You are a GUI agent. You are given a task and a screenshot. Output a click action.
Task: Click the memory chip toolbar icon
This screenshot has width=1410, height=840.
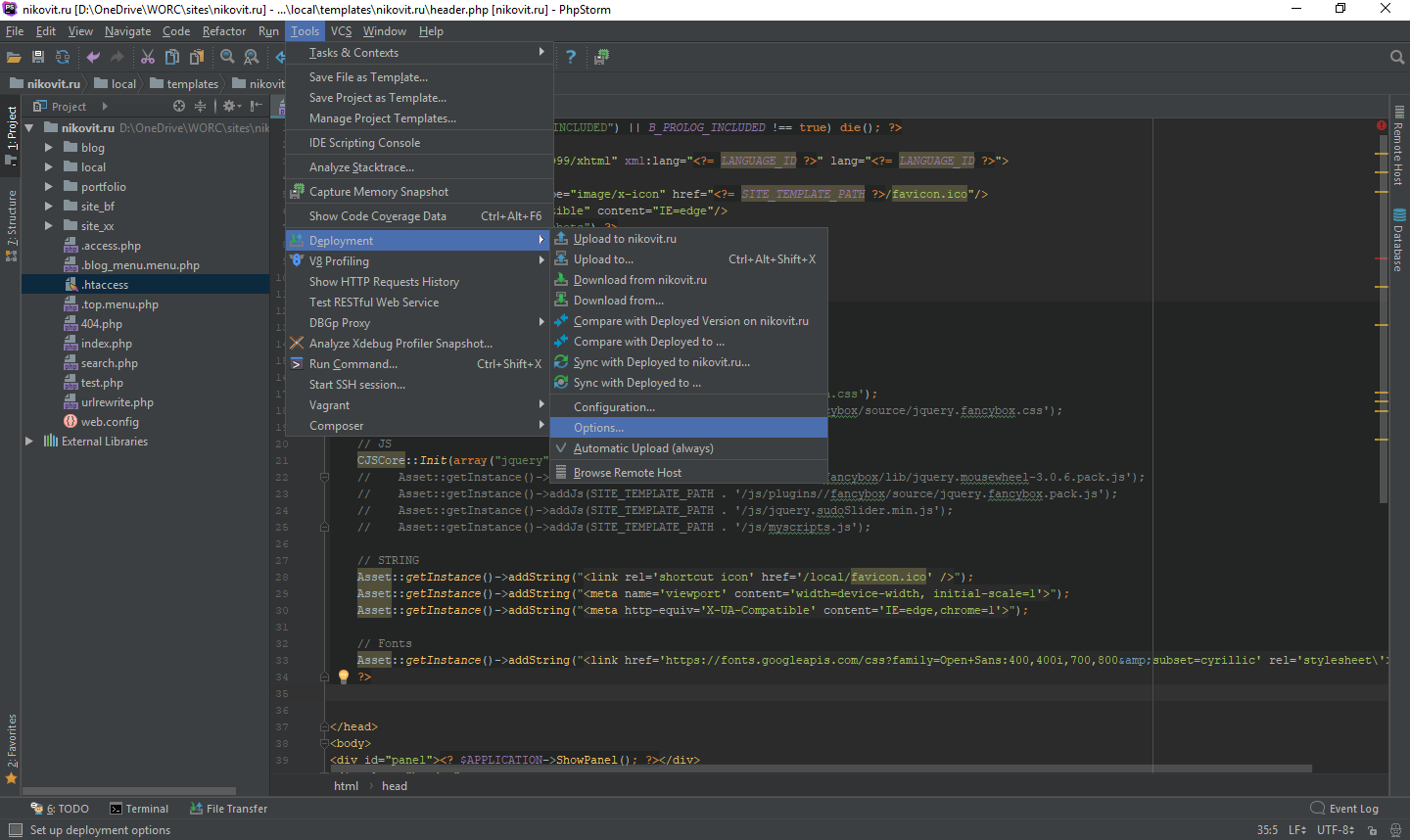[601, 57]
